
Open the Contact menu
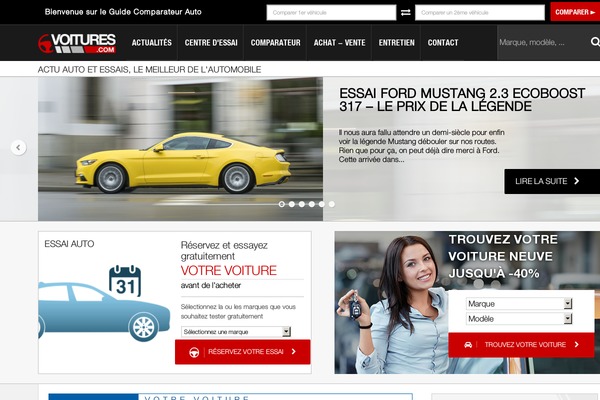point(443,42)
